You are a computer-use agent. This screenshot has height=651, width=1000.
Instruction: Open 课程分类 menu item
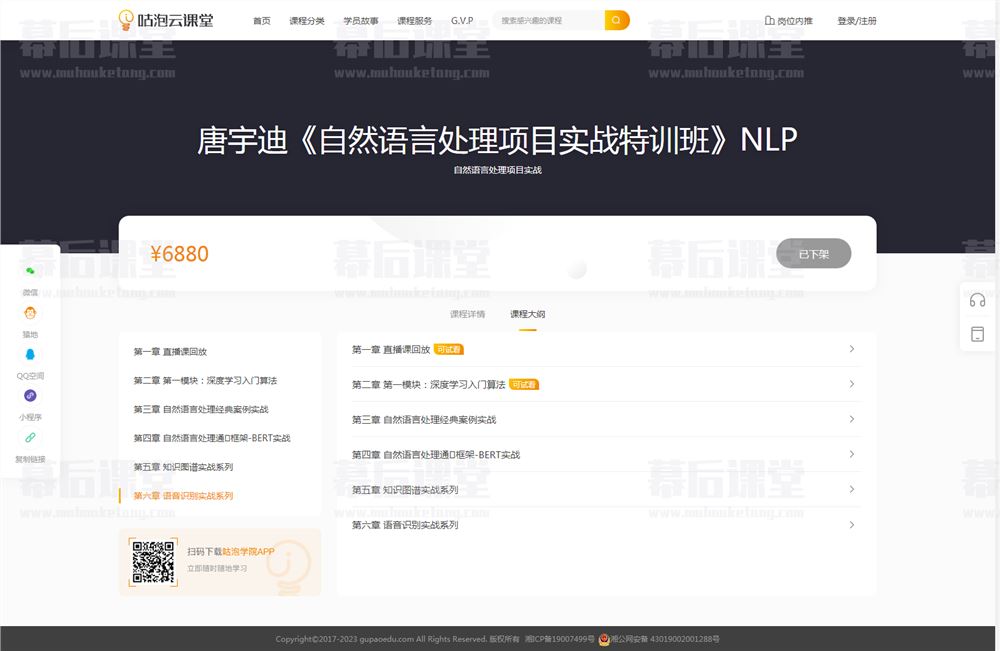307,20
